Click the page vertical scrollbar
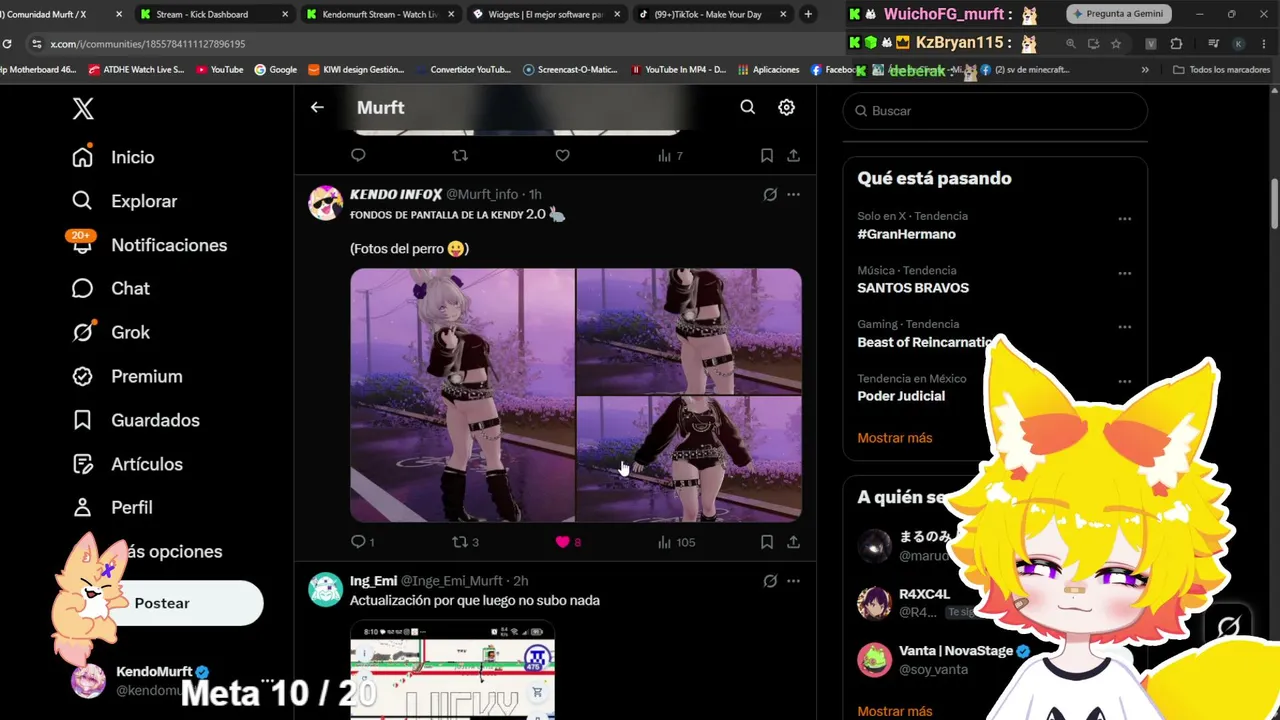The height and width of the screenshot is (720, 1280). 1275,204
